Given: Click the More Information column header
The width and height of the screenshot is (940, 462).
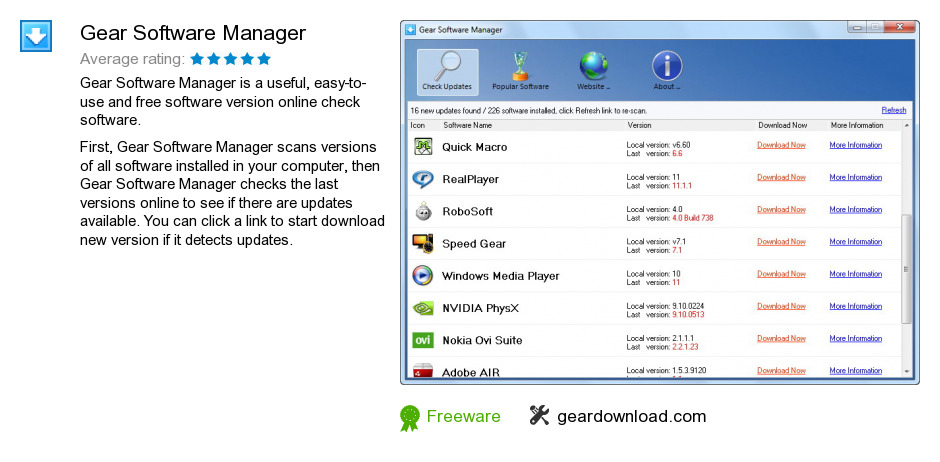Looking at the screenshot, I should [857, 125].
